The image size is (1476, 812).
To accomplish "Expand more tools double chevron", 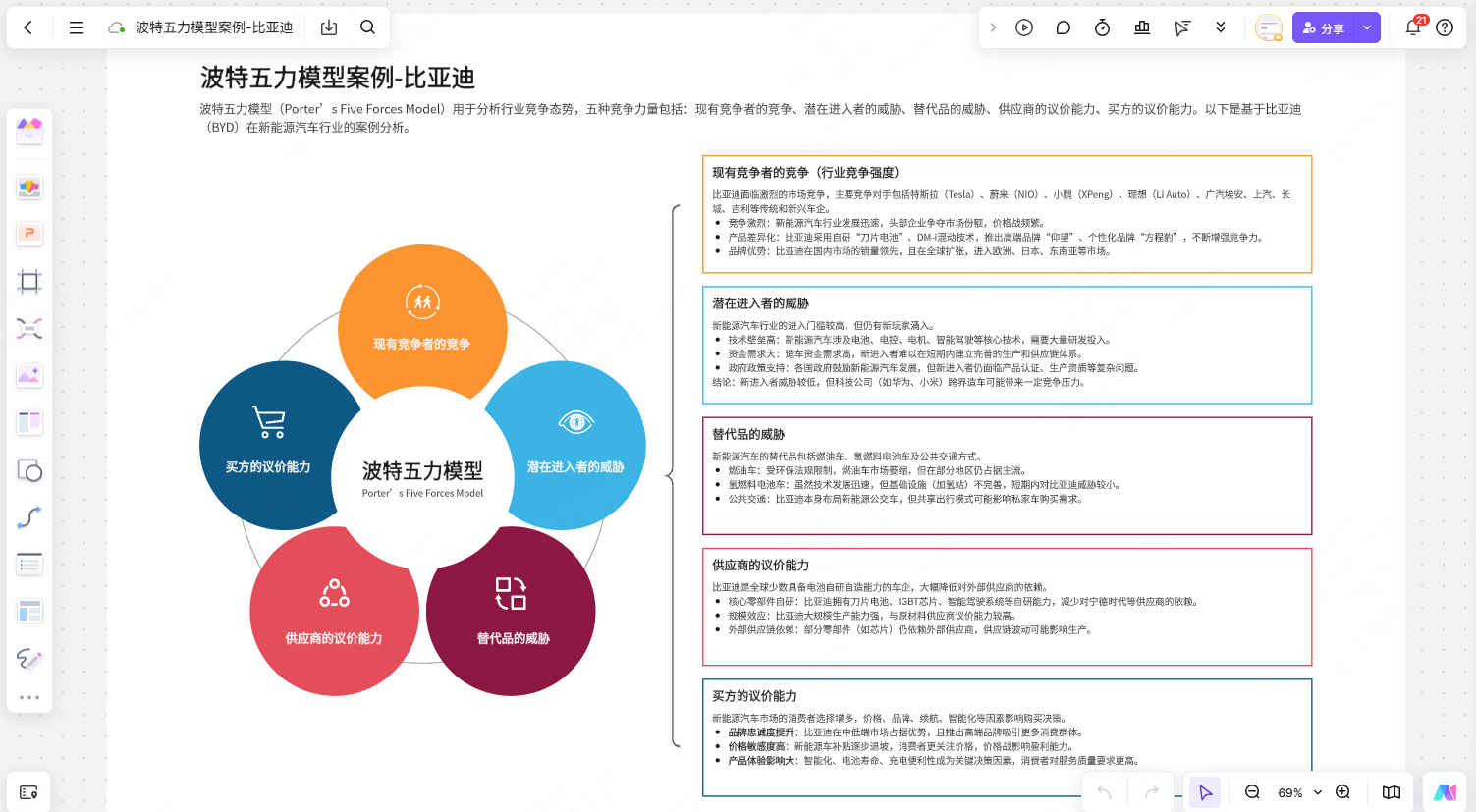I will click(1221, 27).
